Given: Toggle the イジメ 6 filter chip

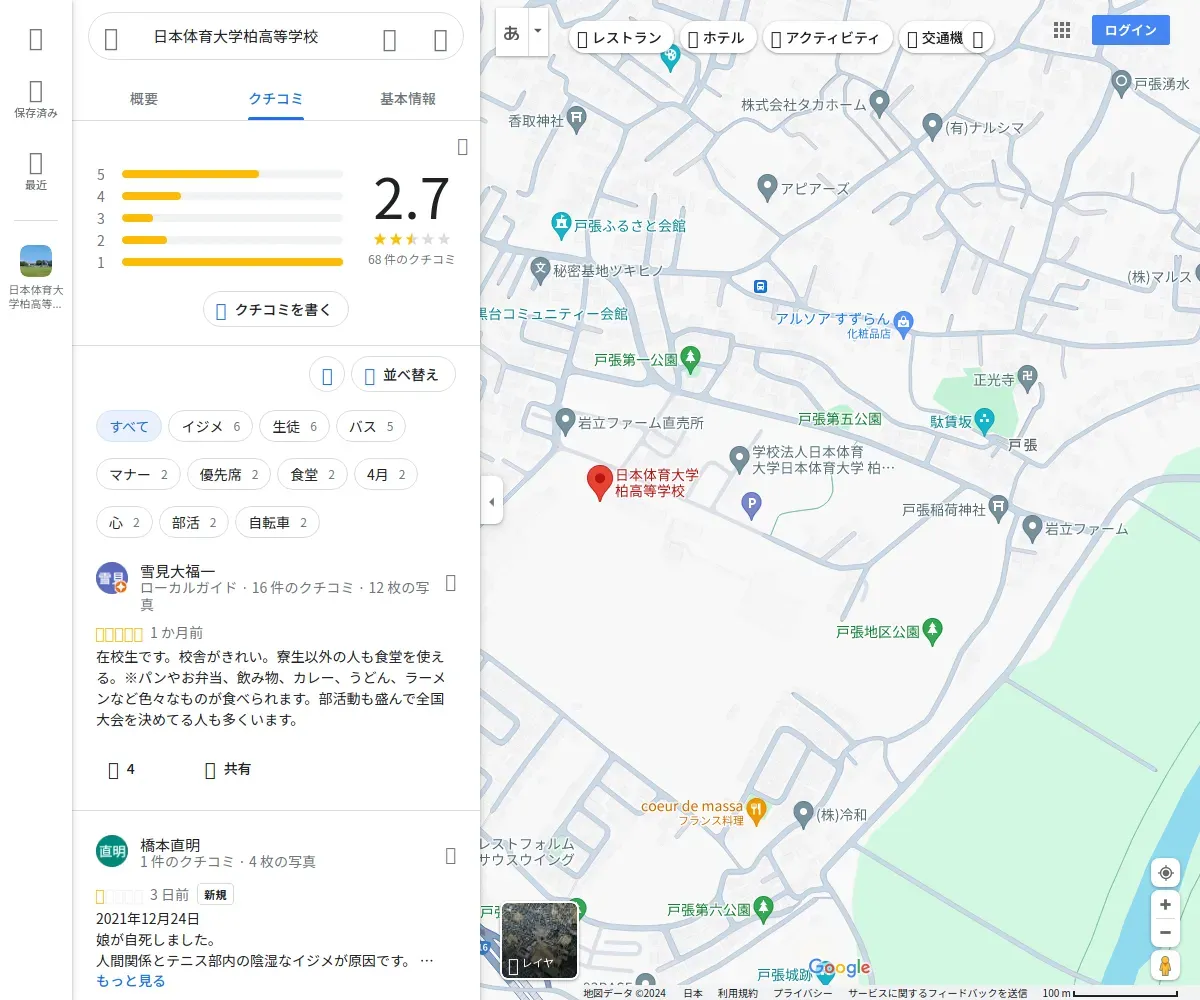Looking at the screenshot, I should pyautogui.click(x=210, y=427).
